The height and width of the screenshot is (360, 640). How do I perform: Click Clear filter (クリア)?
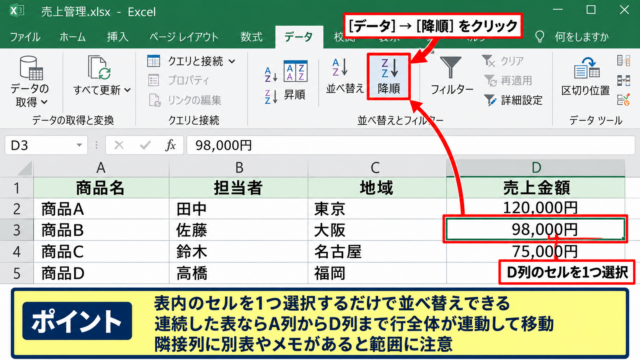(x=503, y=61)
